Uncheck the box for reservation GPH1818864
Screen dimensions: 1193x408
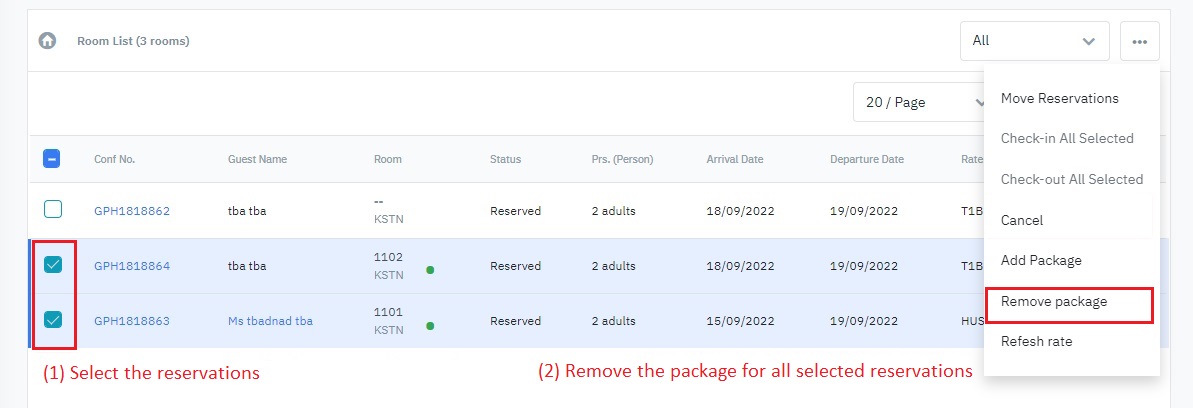pos(53,265)
